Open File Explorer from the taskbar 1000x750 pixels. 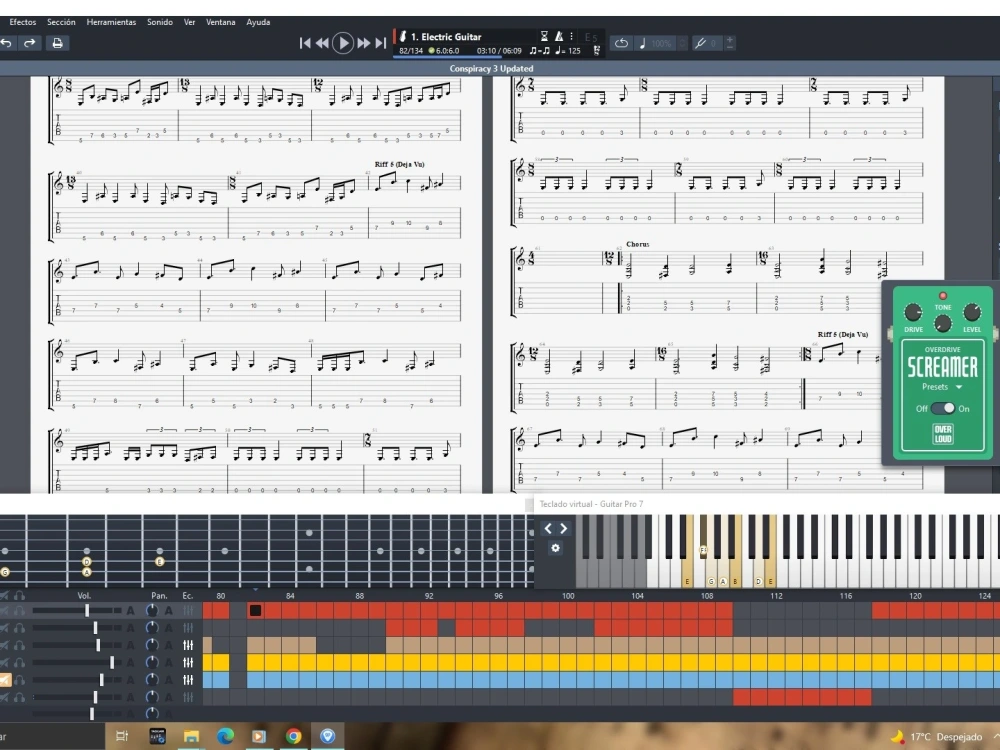coord(191,736)
